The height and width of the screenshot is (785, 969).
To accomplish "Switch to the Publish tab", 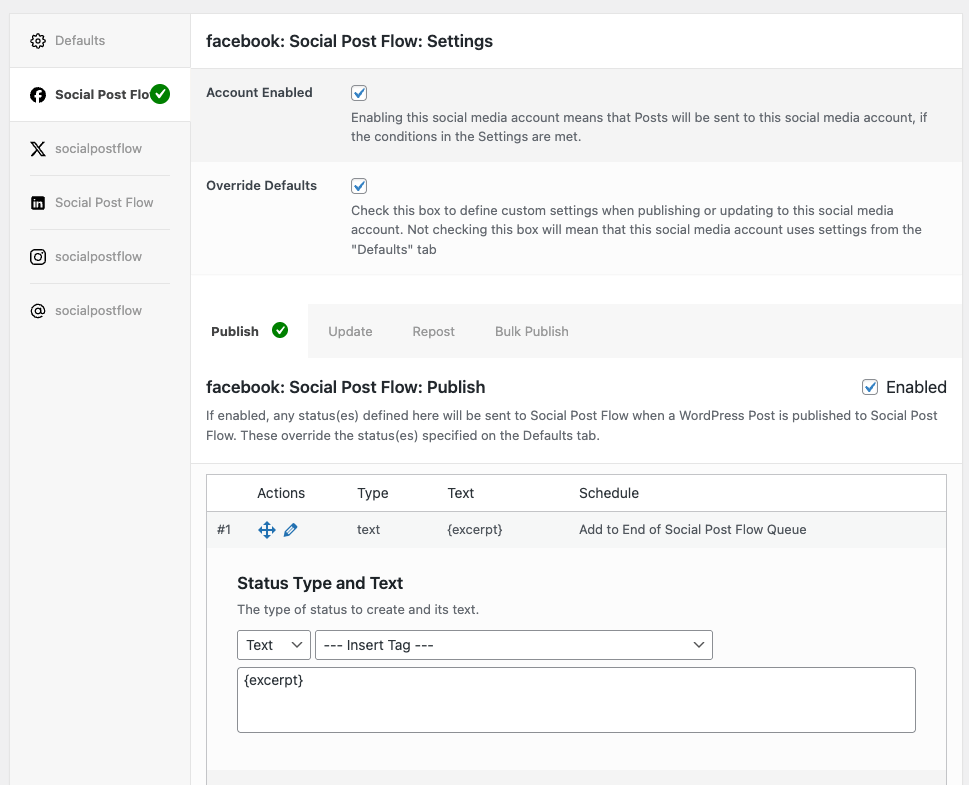I will click(x=249, y=331).
